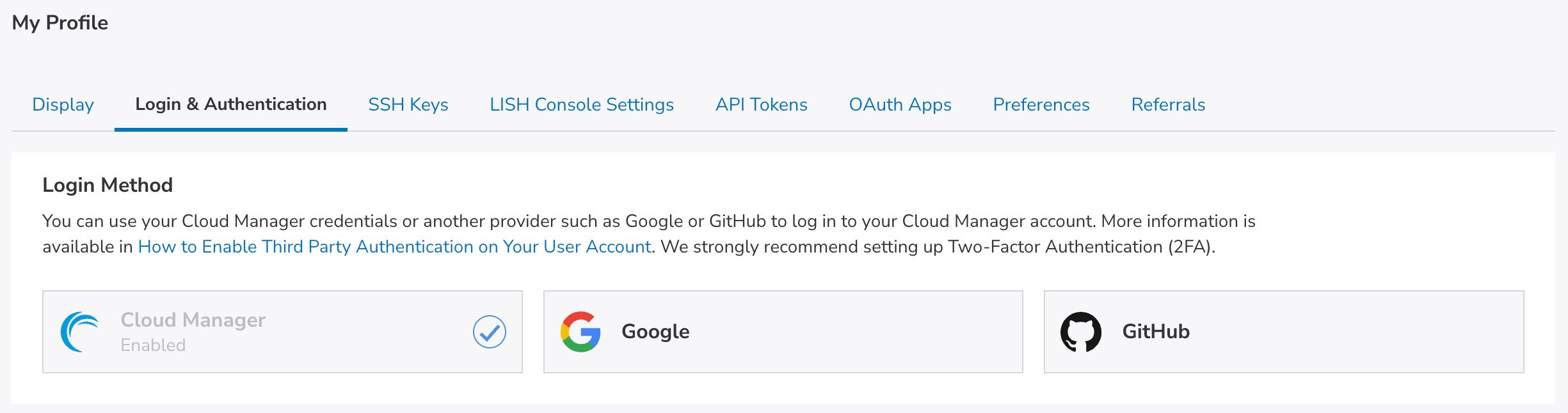Select the Login & Authentication tab
This screenshot has width=1568, height=413.
(231, 104)
